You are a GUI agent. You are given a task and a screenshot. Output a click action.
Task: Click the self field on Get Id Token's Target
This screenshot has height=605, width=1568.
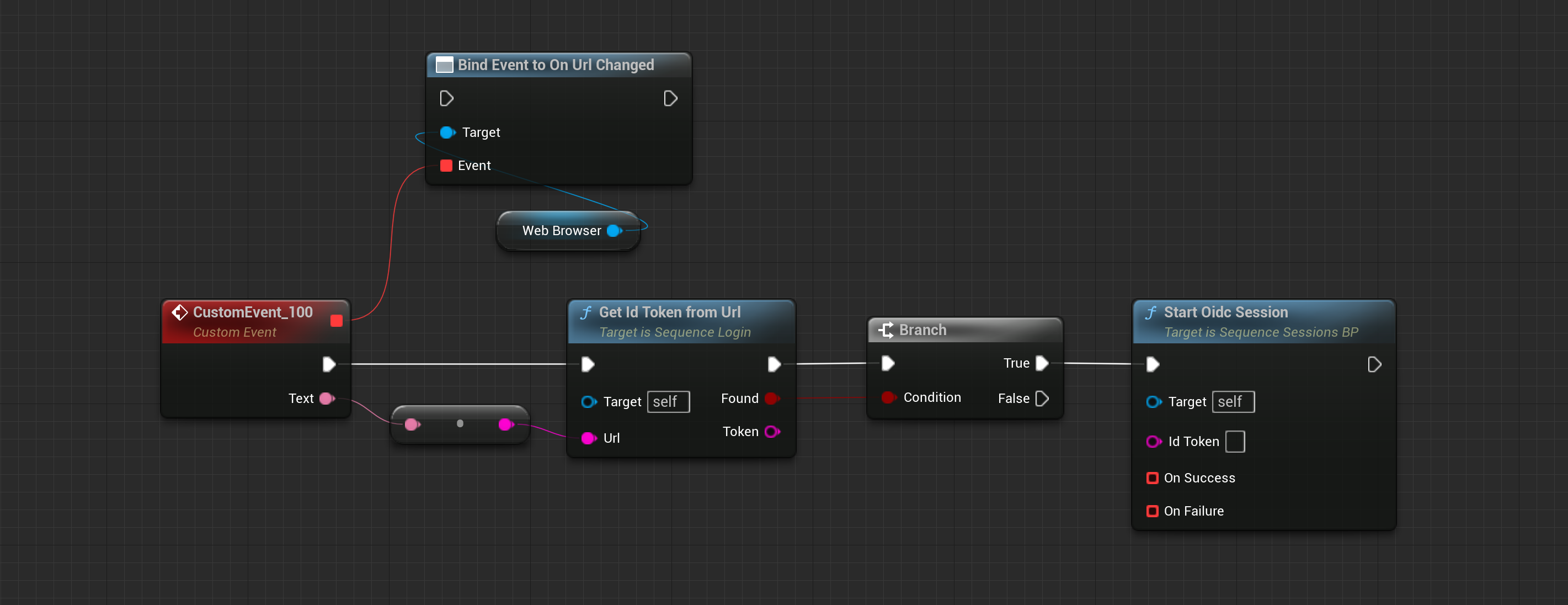(668, 401)
